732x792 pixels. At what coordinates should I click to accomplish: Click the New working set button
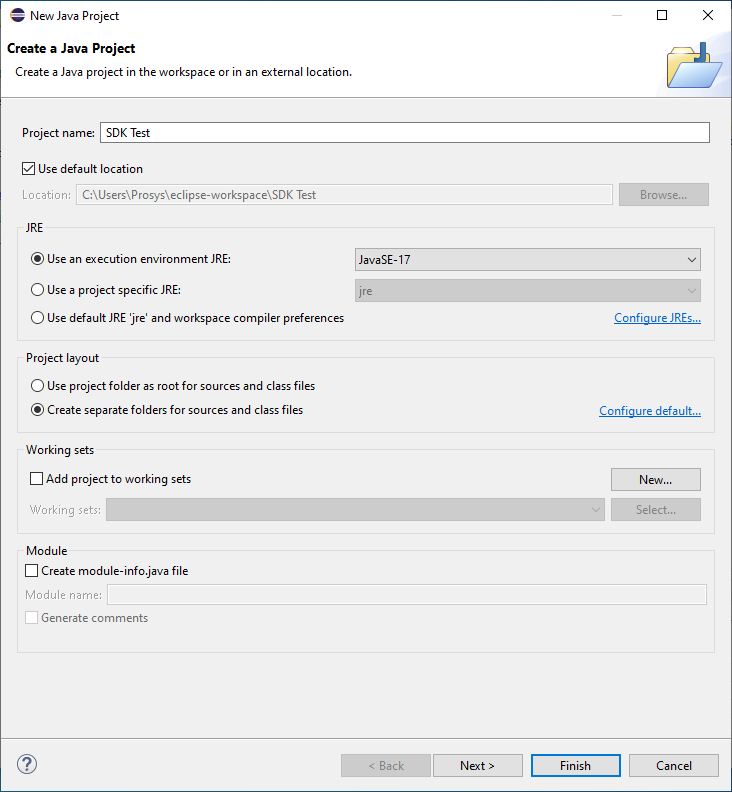coord(655,480)
